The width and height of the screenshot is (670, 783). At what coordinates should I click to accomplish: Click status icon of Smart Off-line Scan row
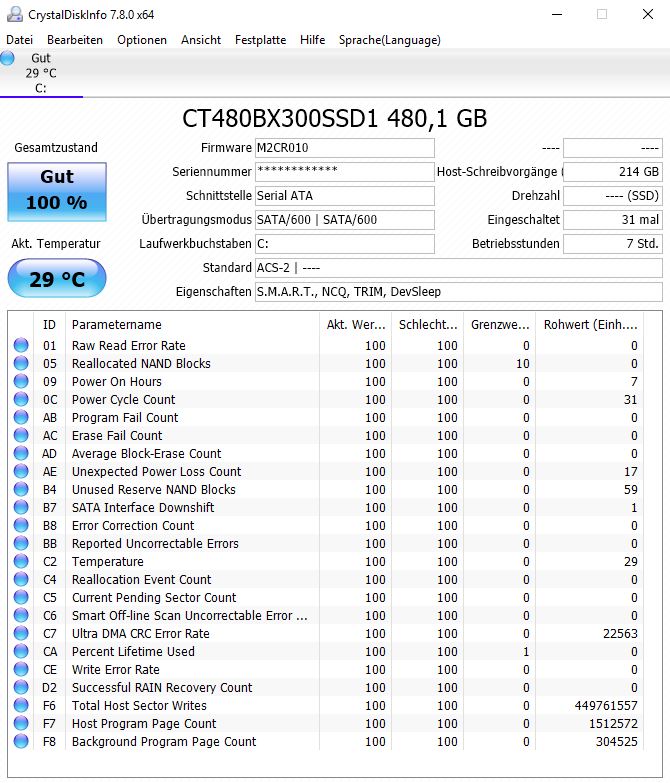tap(21, 615)
